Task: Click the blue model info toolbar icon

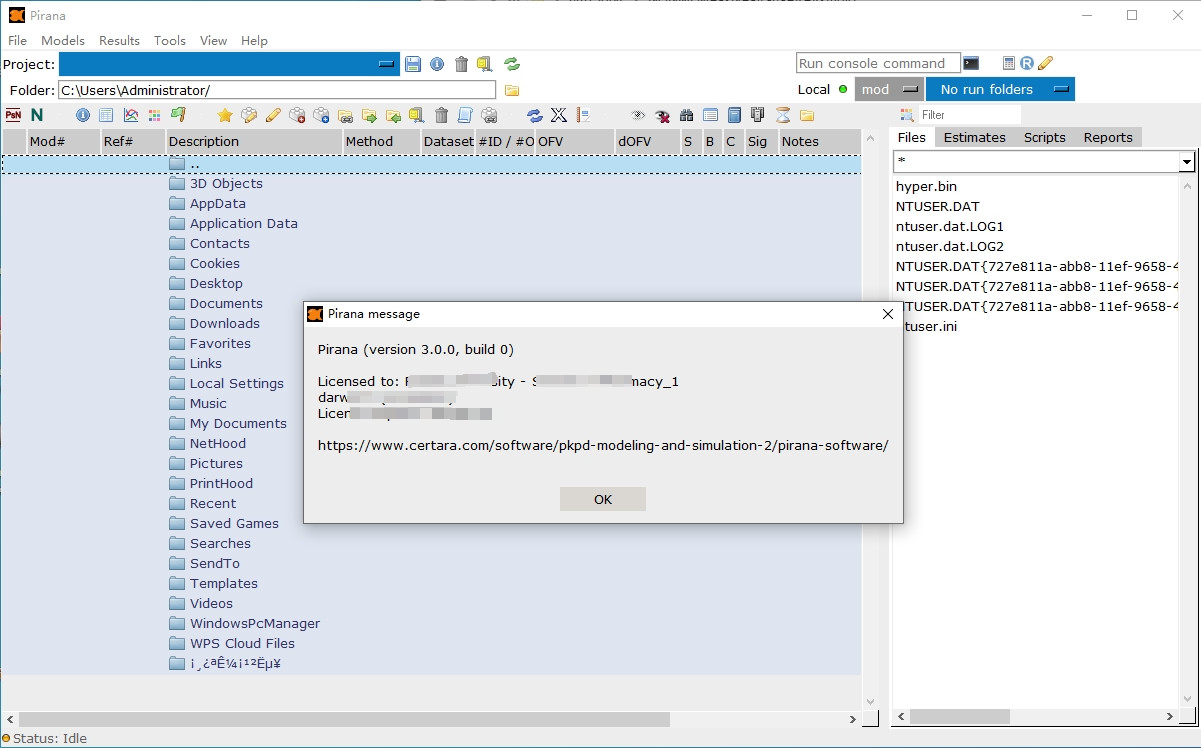Action: pos(83,115)
